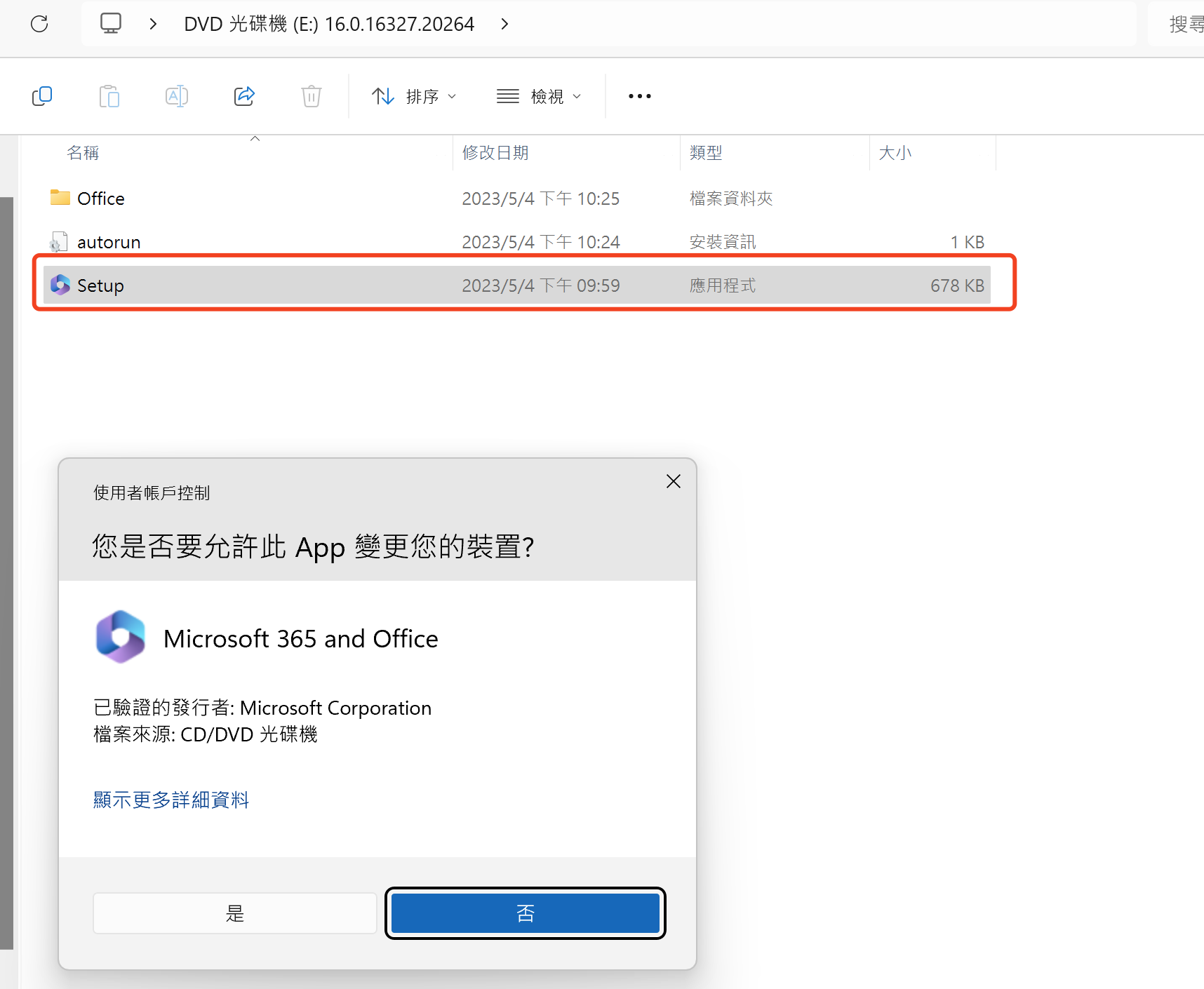Image resolution: width=1204 pixels, height=989 pixels.
Task: Expand the 排序 sort dropdown
Action: point(414,96)
